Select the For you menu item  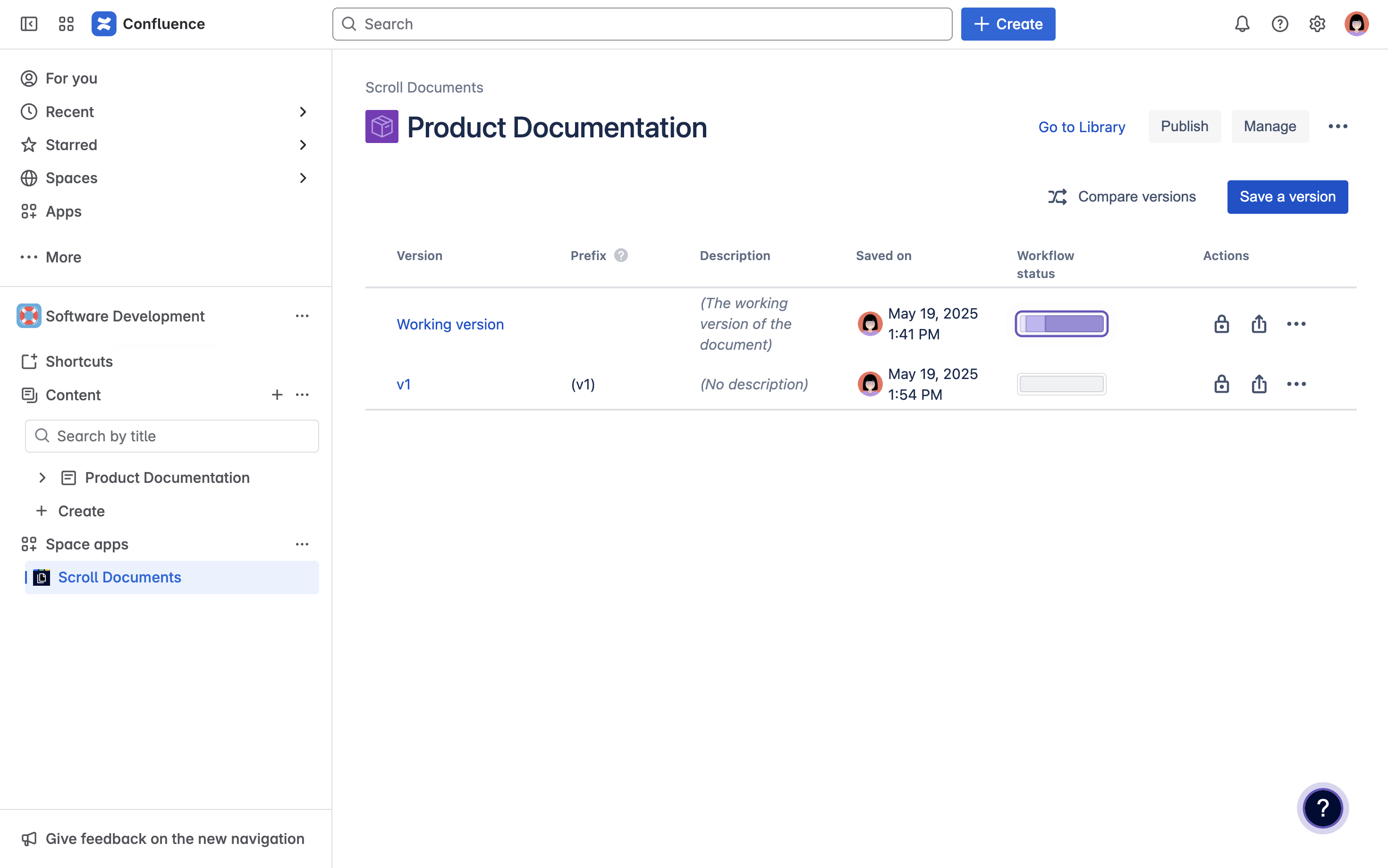[x=71, y=79]
